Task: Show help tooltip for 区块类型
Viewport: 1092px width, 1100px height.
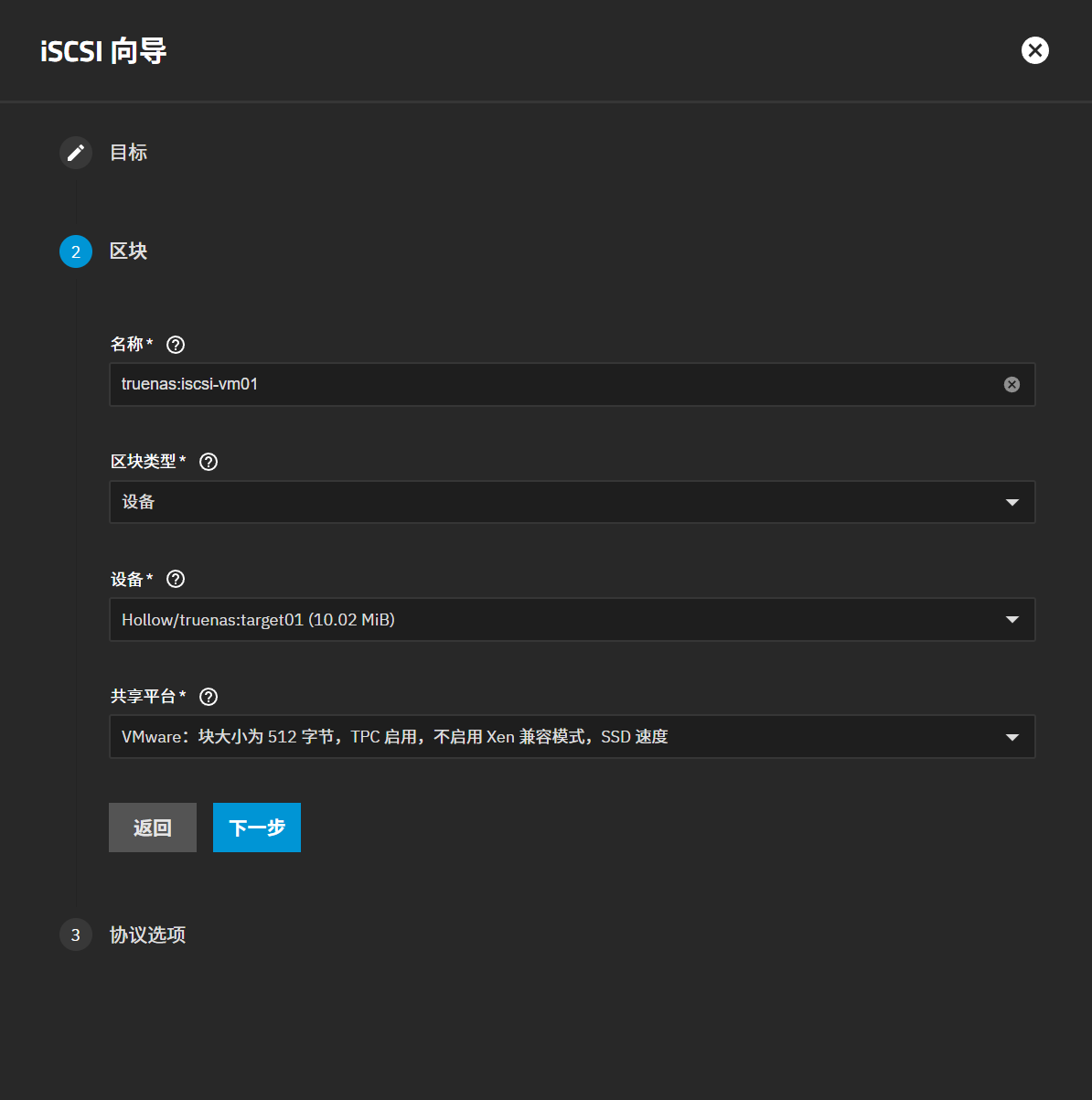Action: pos(209,462)
